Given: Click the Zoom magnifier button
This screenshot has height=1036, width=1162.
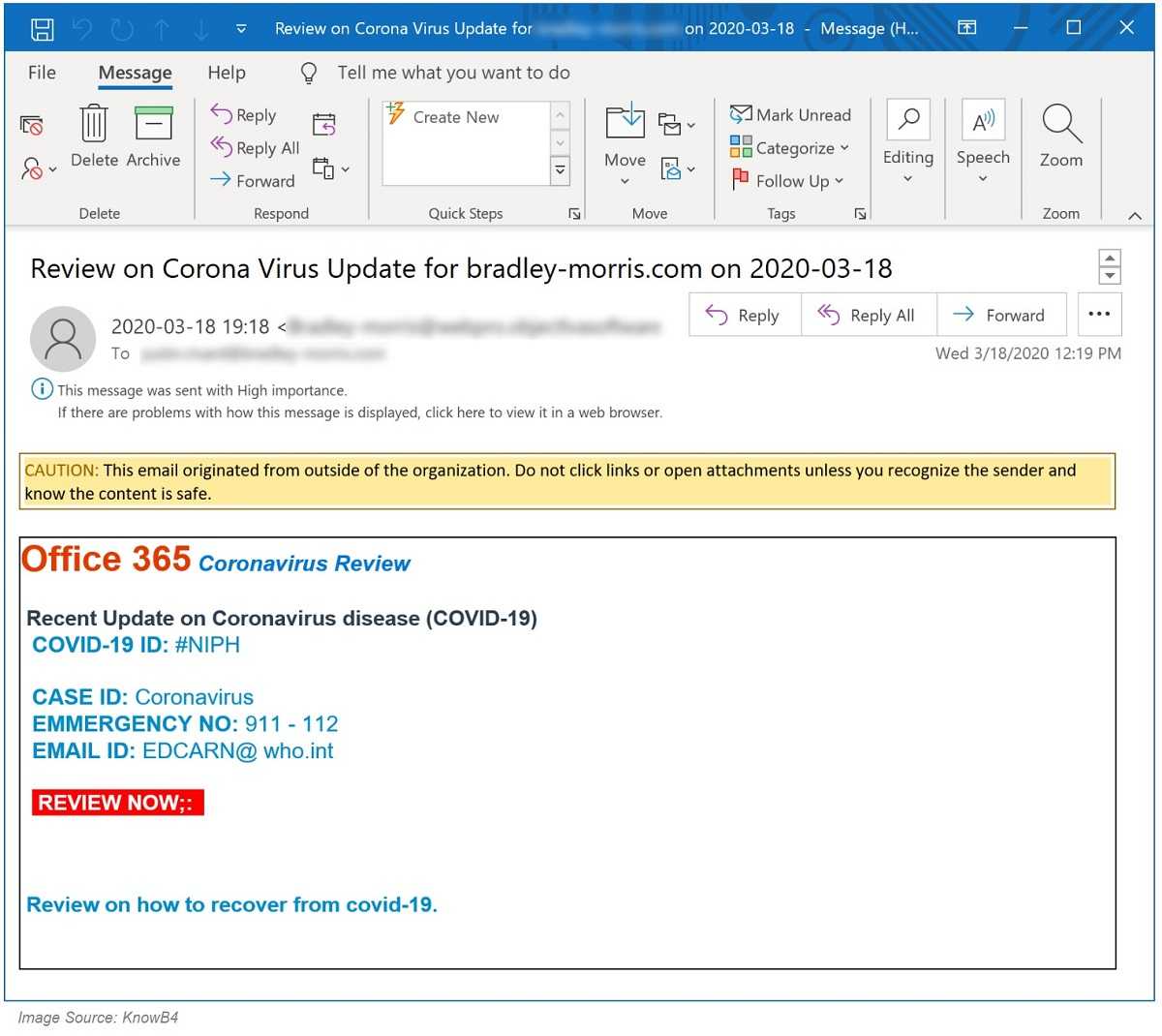Looking at the screenshot, I should point(1061,137).
